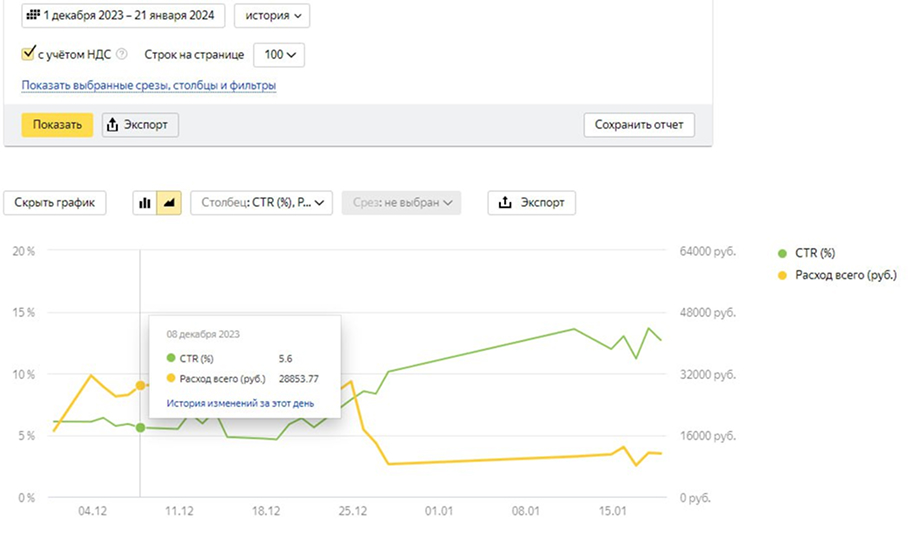Image resolution: width=908 pixels, height=556 pixels.
Task: Toggle the green CTR (%) legend marker
Action: [783, 253]
